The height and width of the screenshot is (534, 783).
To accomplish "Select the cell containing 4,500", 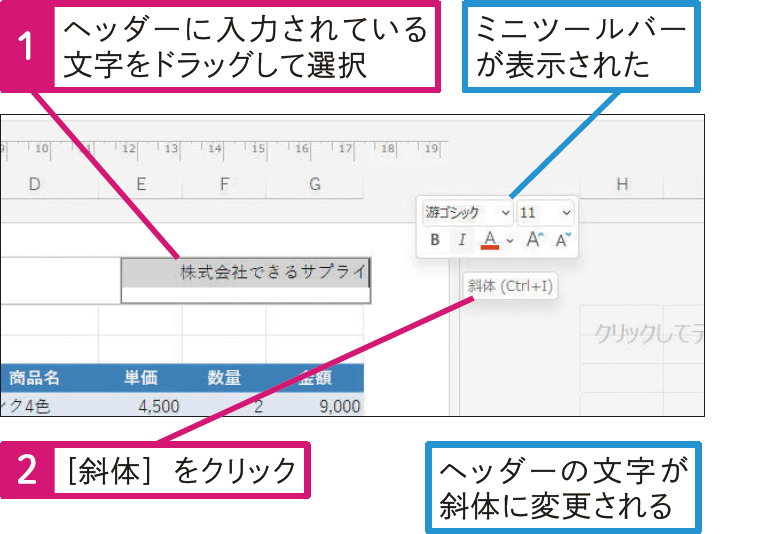I will pos(141,405).
